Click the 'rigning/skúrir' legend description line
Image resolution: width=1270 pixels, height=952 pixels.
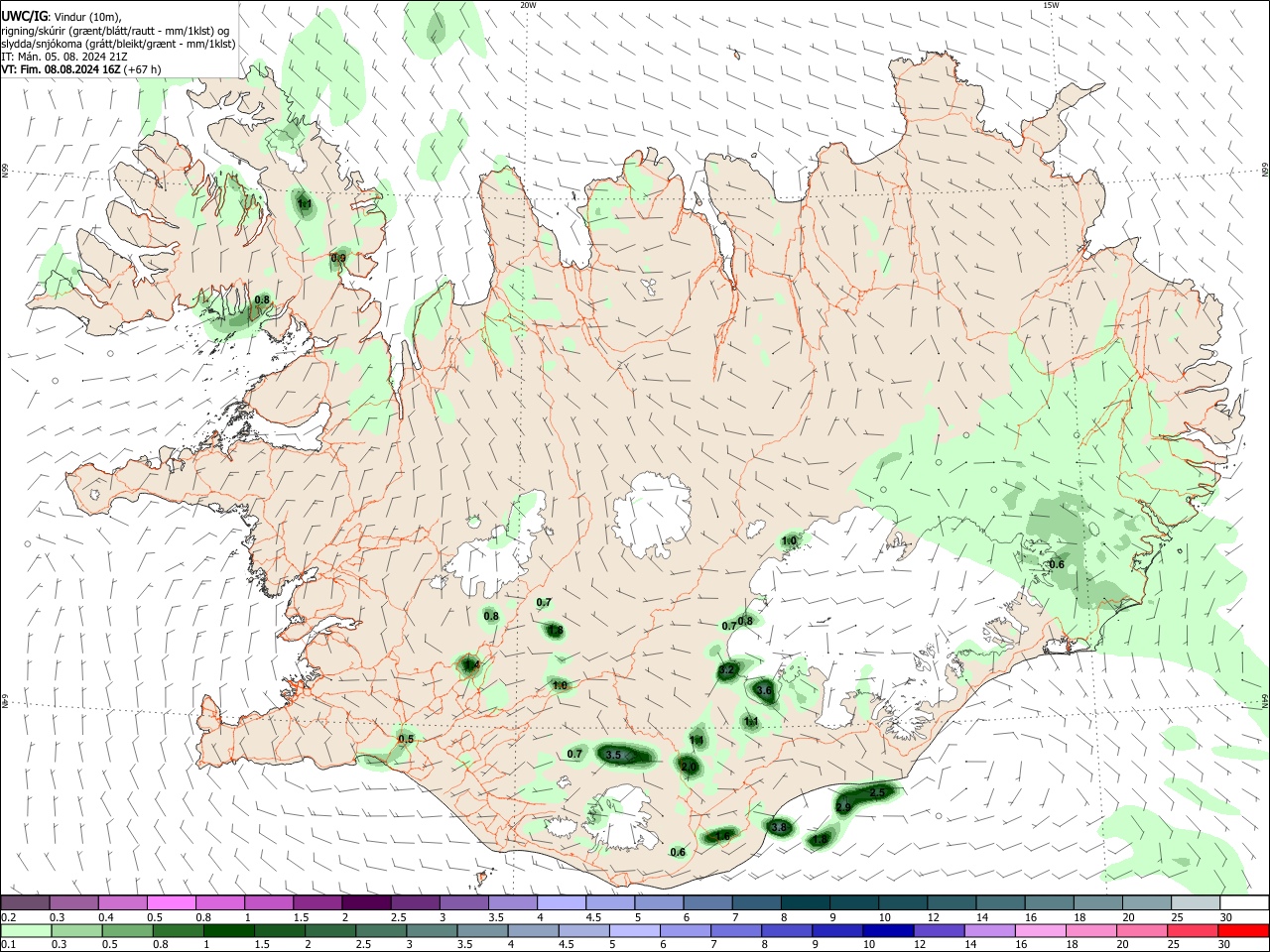pyautogui.click(x=115, y=31)
